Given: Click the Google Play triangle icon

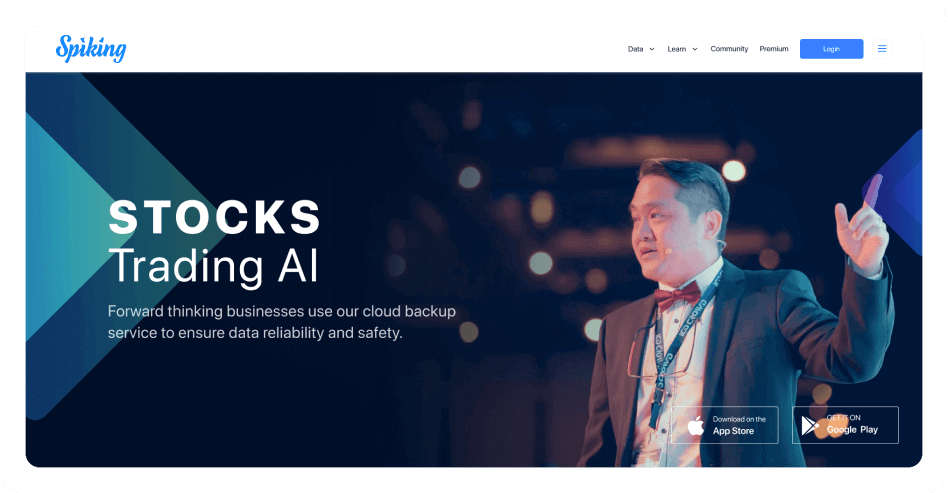Looking at the screenshot, I should [810, 425].
